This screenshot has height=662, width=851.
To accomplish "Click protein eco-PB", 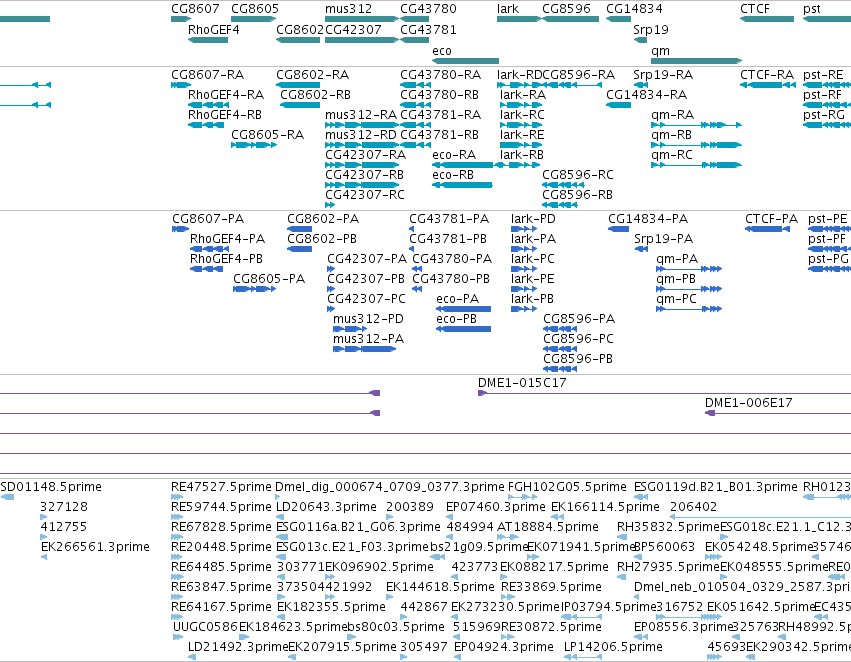I will (463, 329).
